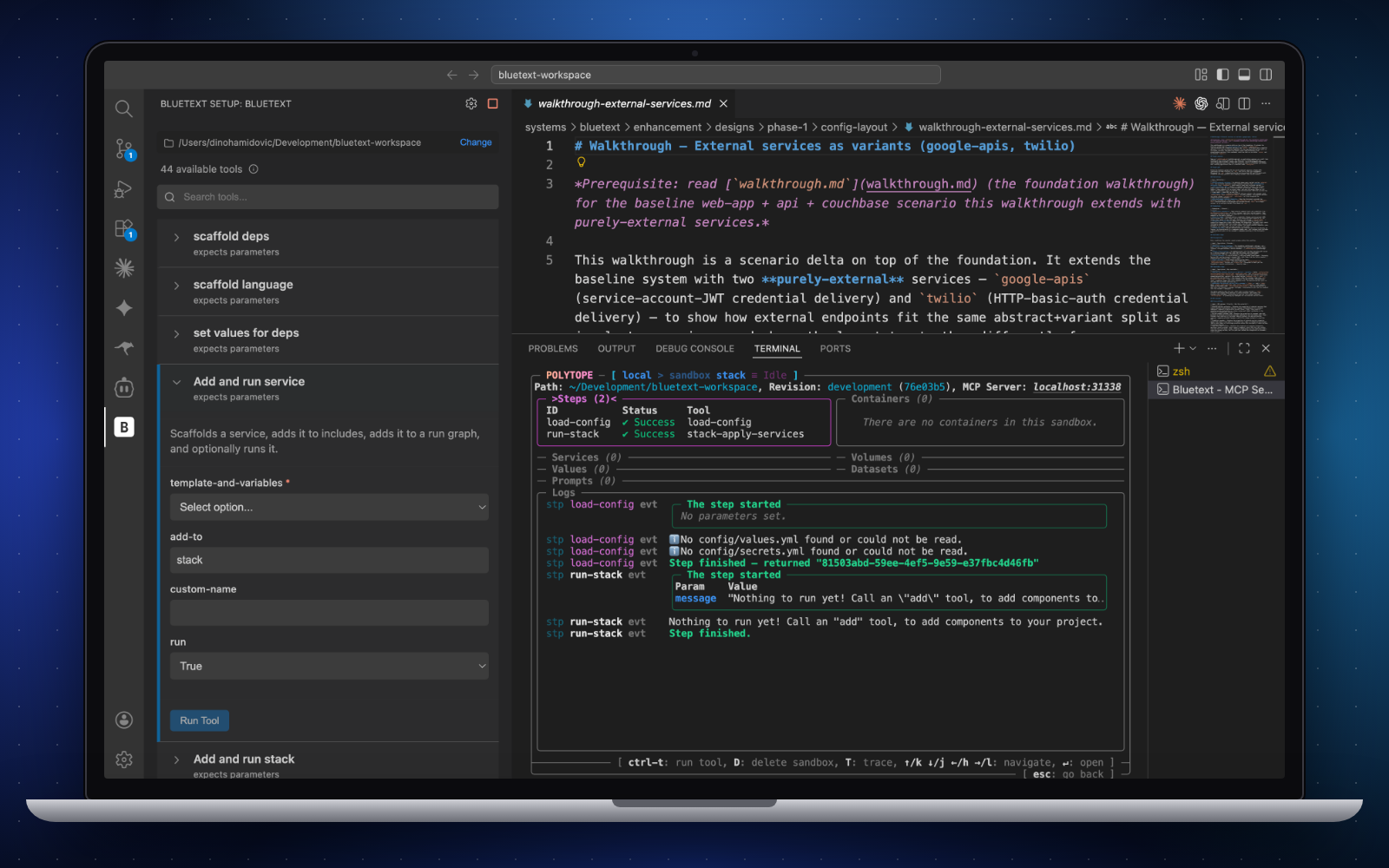Switch to the PROBLEMS panel tab
The image size is (1389, 868).
(553, 349)
